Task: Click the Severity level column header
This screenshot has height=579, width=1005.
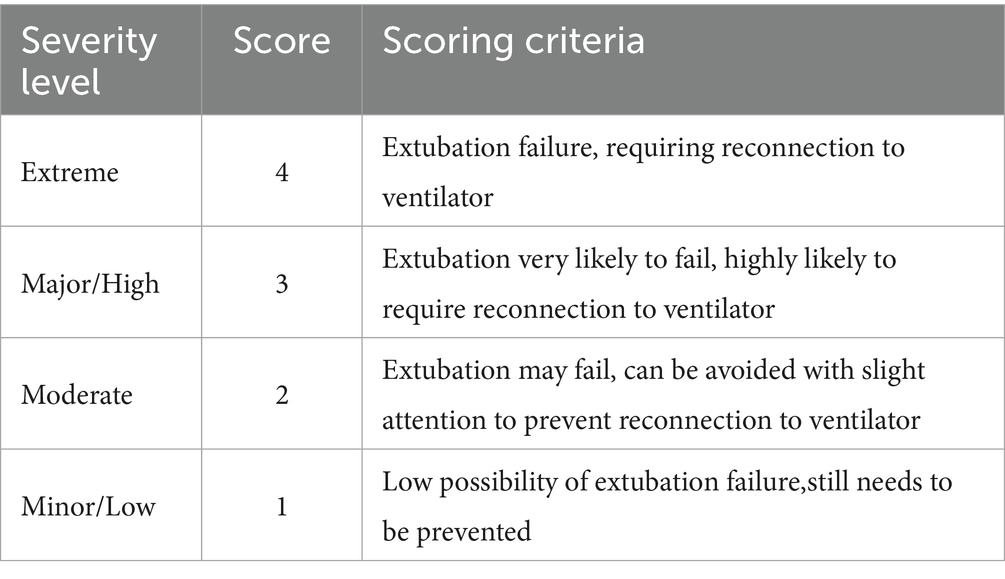Action: coord(90,59)
